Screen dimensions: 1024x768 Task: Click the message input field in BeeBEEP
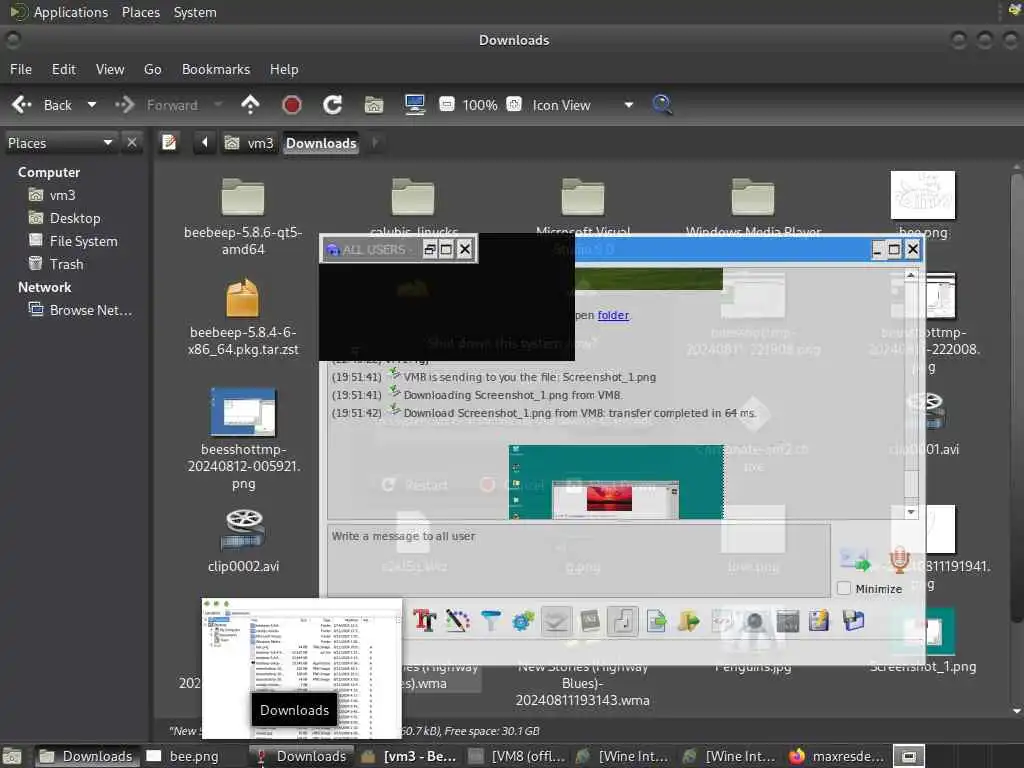click(579, 559)
